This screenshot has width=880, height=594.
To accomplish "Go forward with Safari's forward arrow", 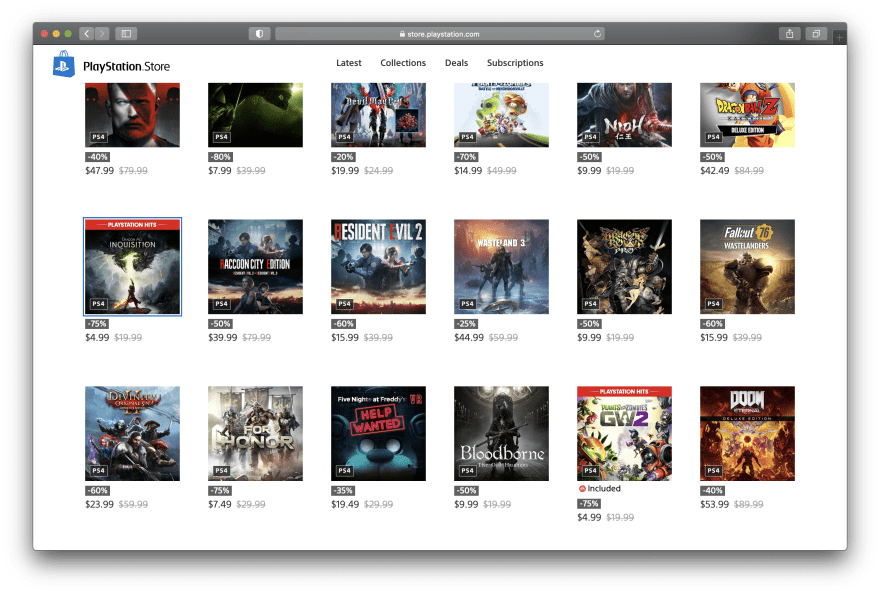I will click(102, 34).
